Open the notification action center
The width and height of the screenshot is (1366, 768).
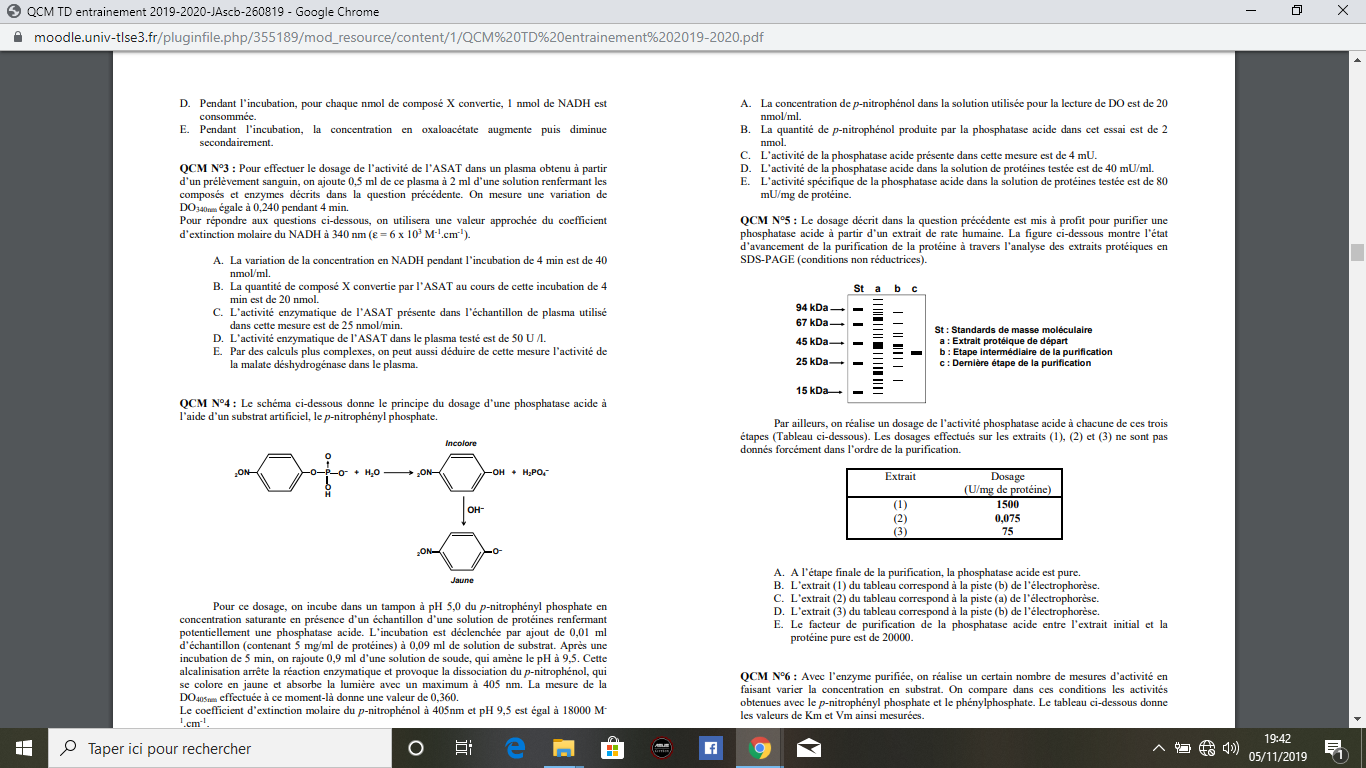(1332, 748)
